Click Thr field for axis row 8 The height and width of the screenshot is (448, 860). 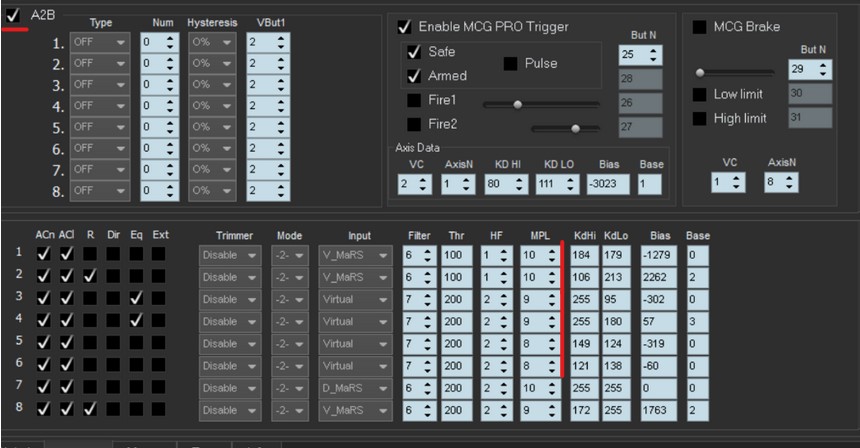457,411
